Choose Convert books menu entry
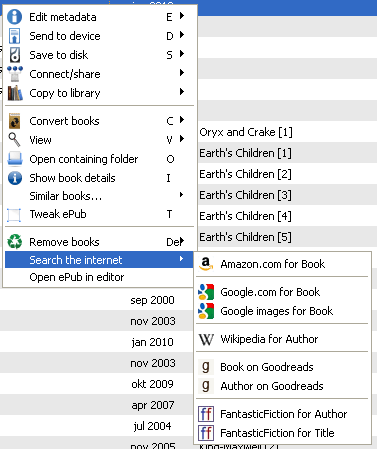Viewport: 377px width, 449px height. coord(99,121)
